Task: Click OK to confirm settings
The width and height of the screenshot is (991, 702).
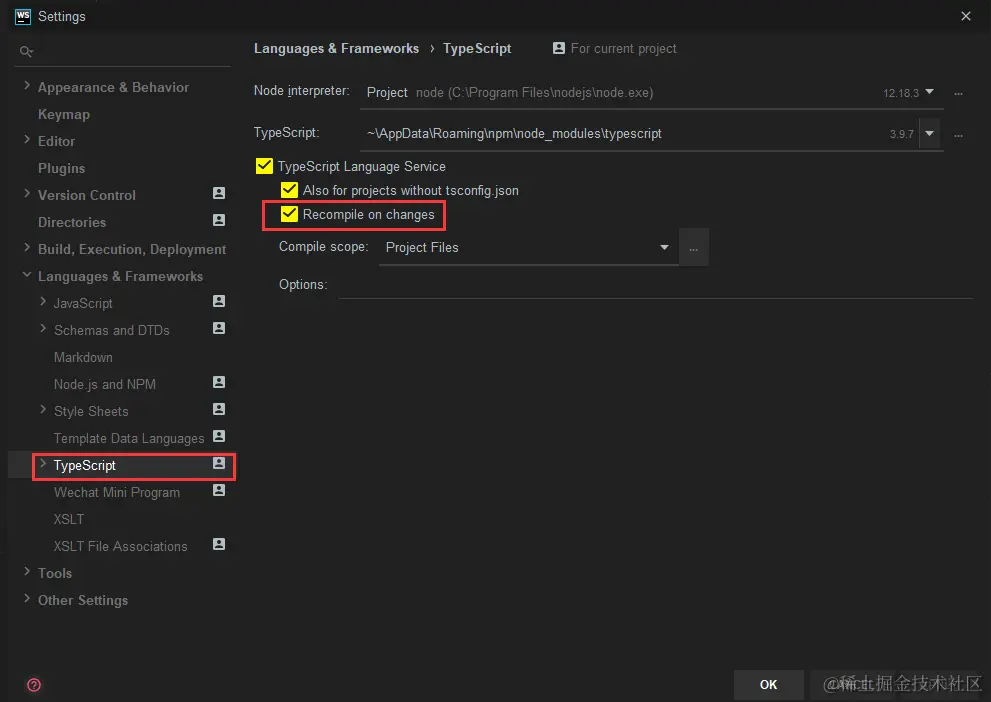Action: click(x=769, y=685)
